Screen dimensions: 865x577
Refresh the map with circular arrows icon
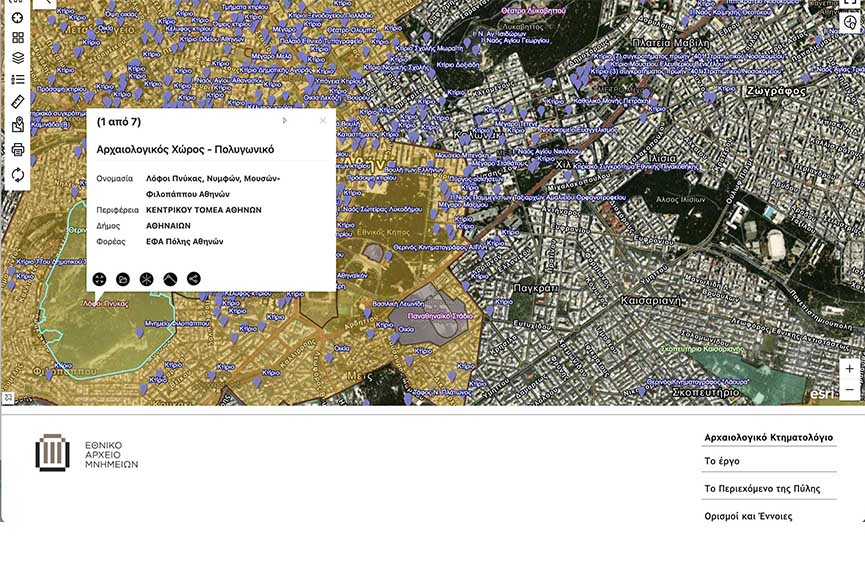(x=18, y=175)
